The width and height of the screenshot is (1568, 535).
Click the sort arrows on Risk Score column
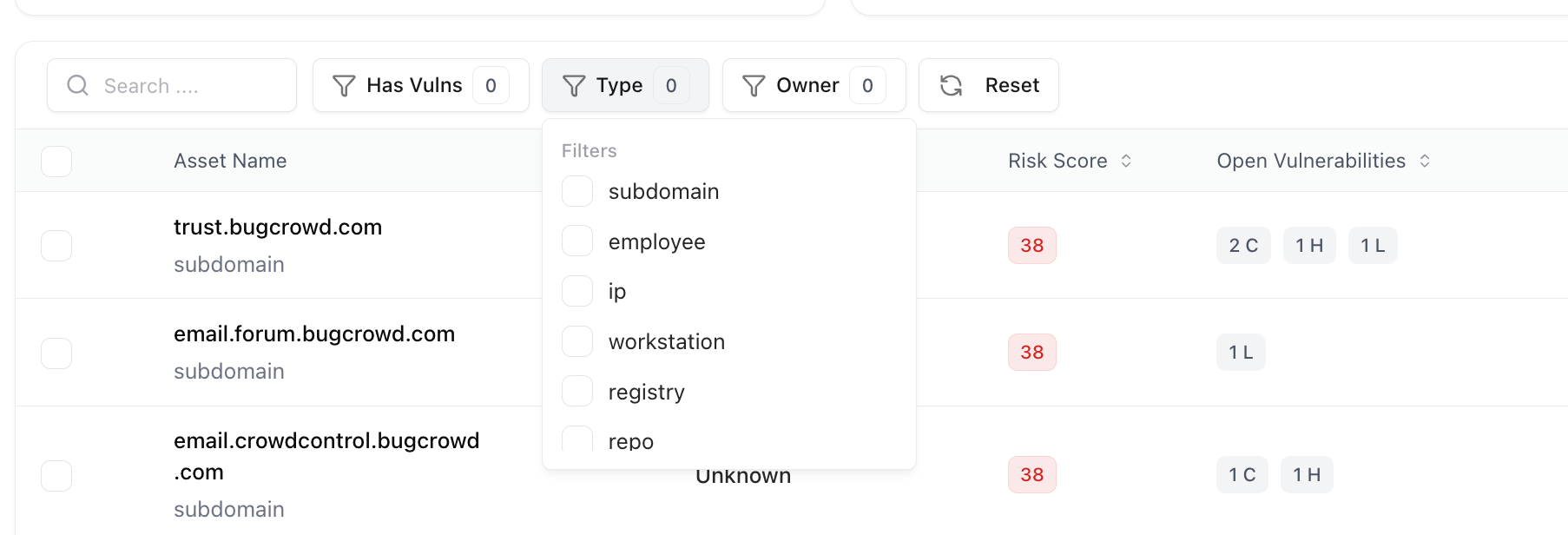pos(1126,161)
